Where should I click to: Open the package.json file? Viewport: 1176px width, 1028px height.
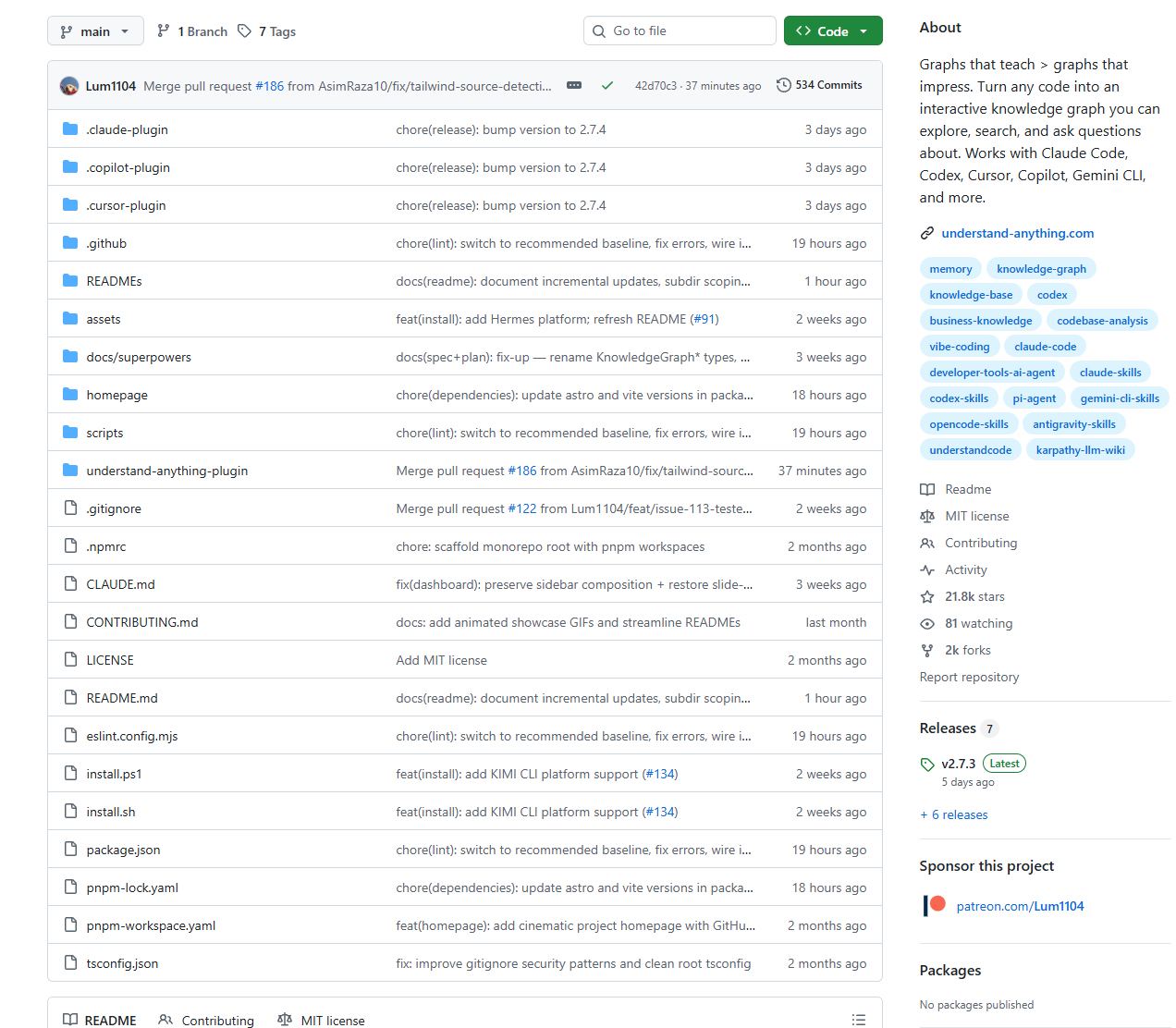[x=123, y=850]
